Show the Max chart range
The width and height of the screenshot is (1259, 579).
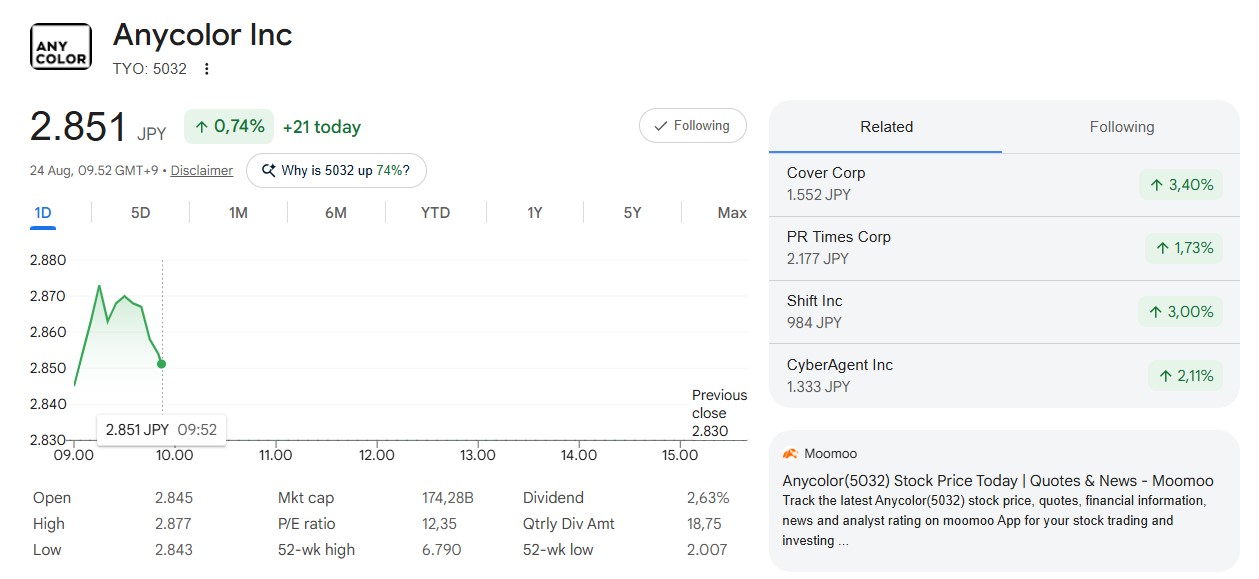[732, 213]
